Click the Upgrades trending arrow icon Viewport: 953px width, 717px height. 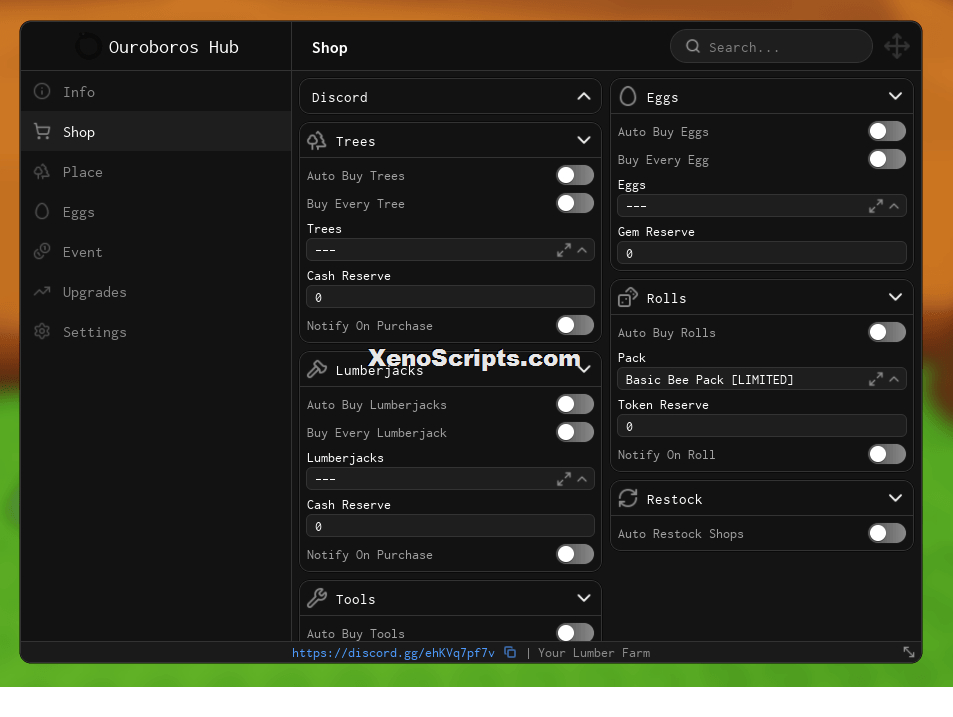(42, 291)
